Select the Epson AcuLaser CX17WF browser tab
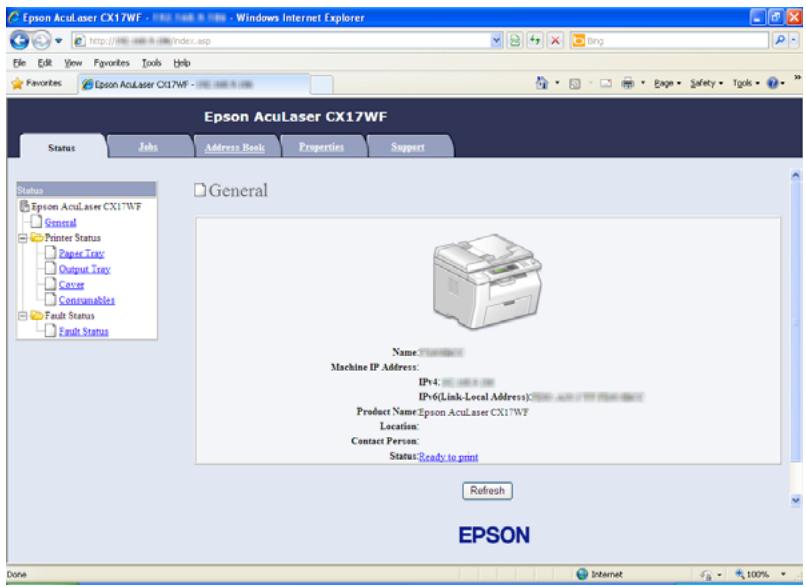 193,84
